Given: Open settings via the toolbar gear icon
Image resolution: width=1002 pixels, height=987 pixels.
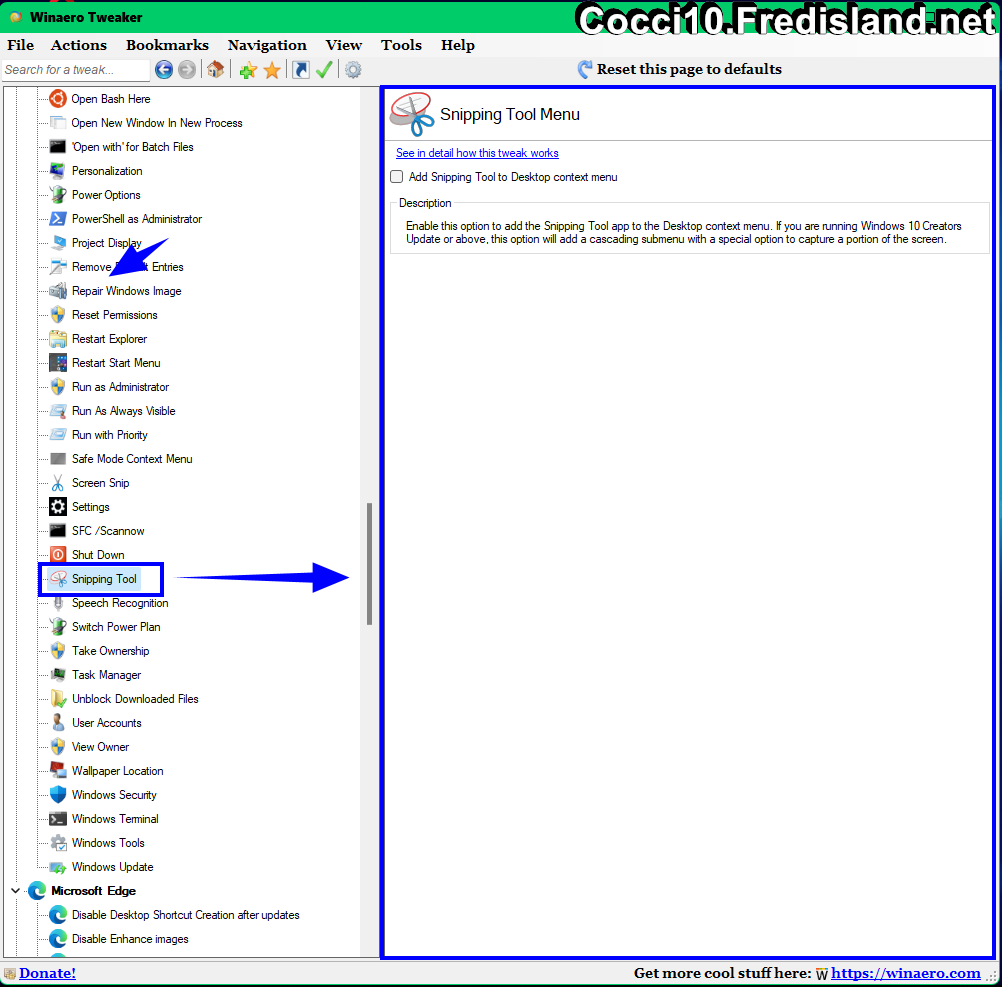Looking at the screenshot, I should coord(353,70).
